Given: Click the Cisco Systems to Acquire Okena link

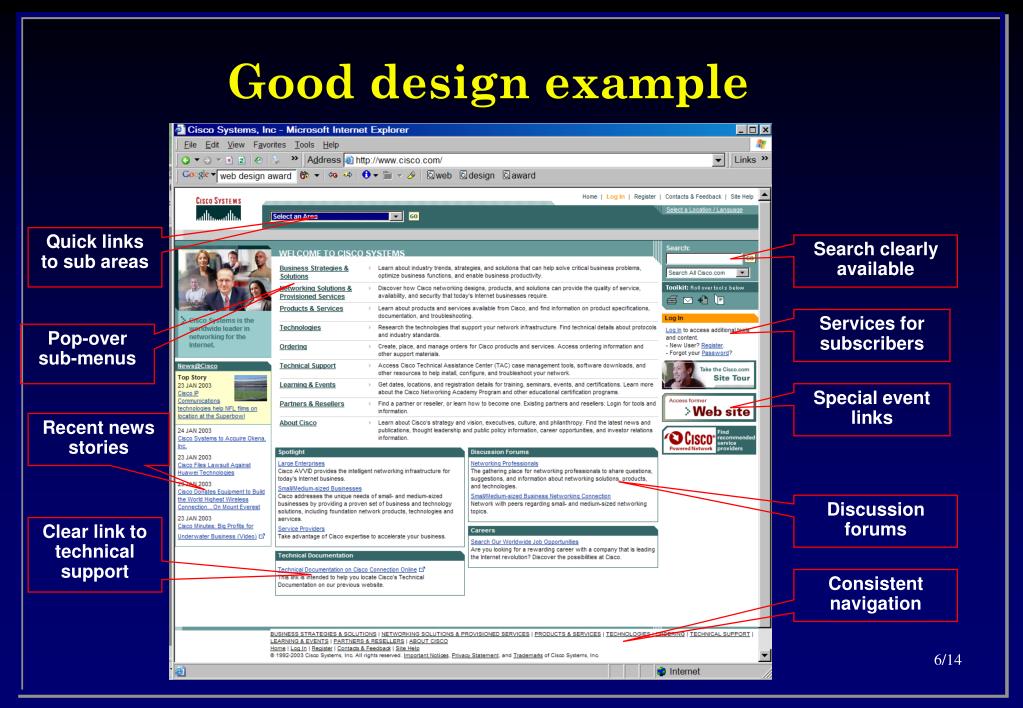Looking at the screenshot, I should point(221,442).
